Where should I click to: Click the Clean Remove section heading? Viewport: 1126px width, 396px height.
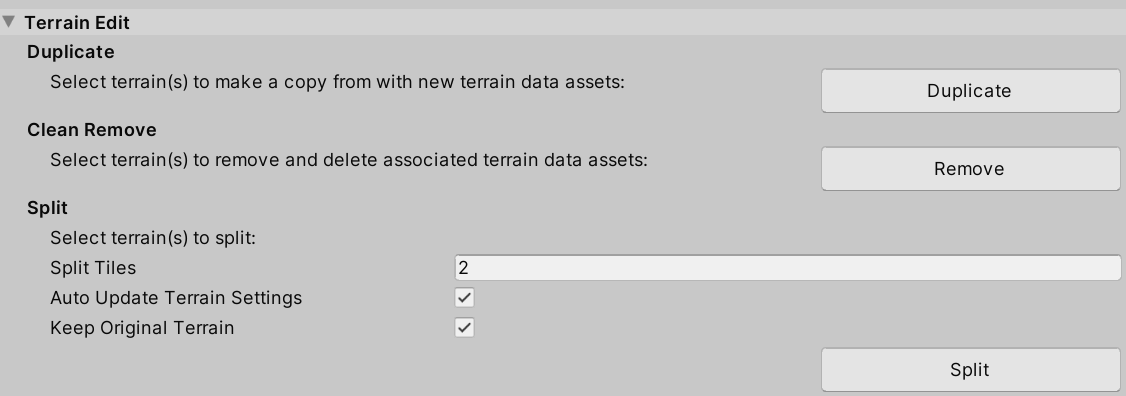pos(92,130)
